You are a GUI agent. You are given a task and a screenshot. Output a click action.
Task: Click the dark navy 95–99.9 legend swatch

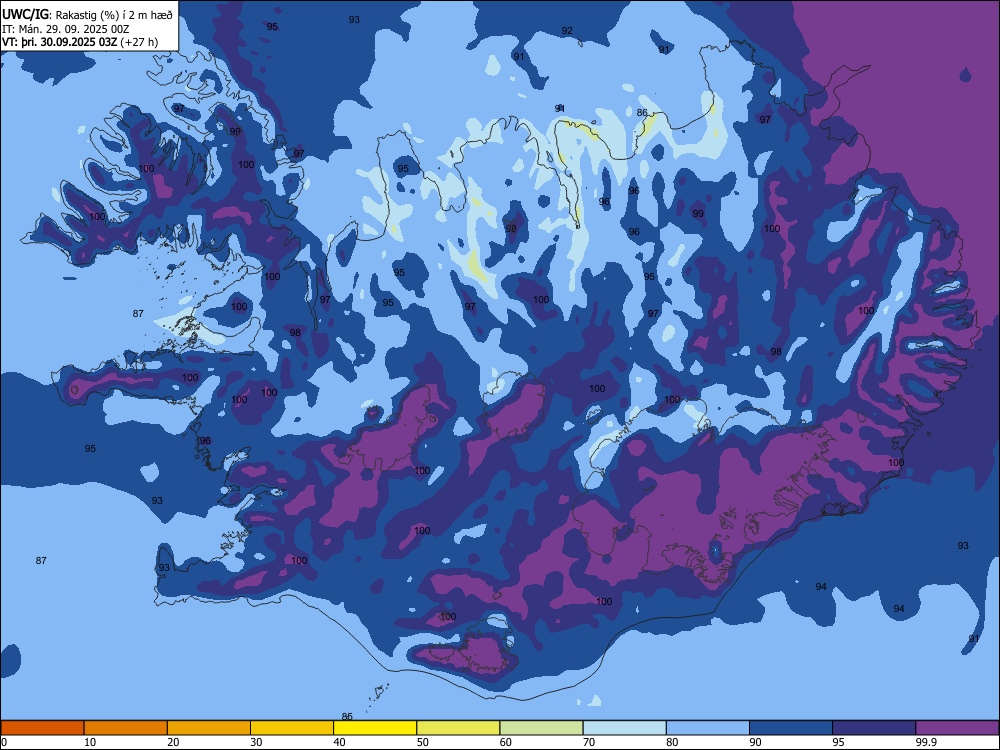coord(874,728)
